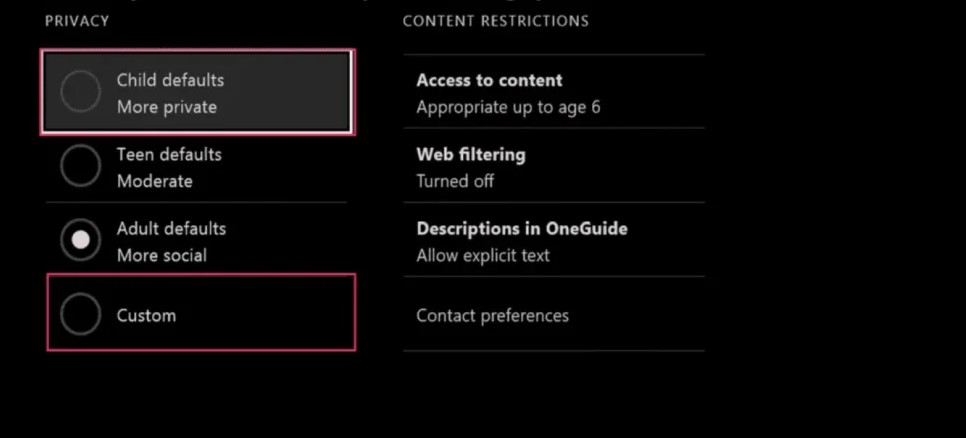
Task: Open Descriptions in OneGuide setting
Action: (x=522, y=228)
